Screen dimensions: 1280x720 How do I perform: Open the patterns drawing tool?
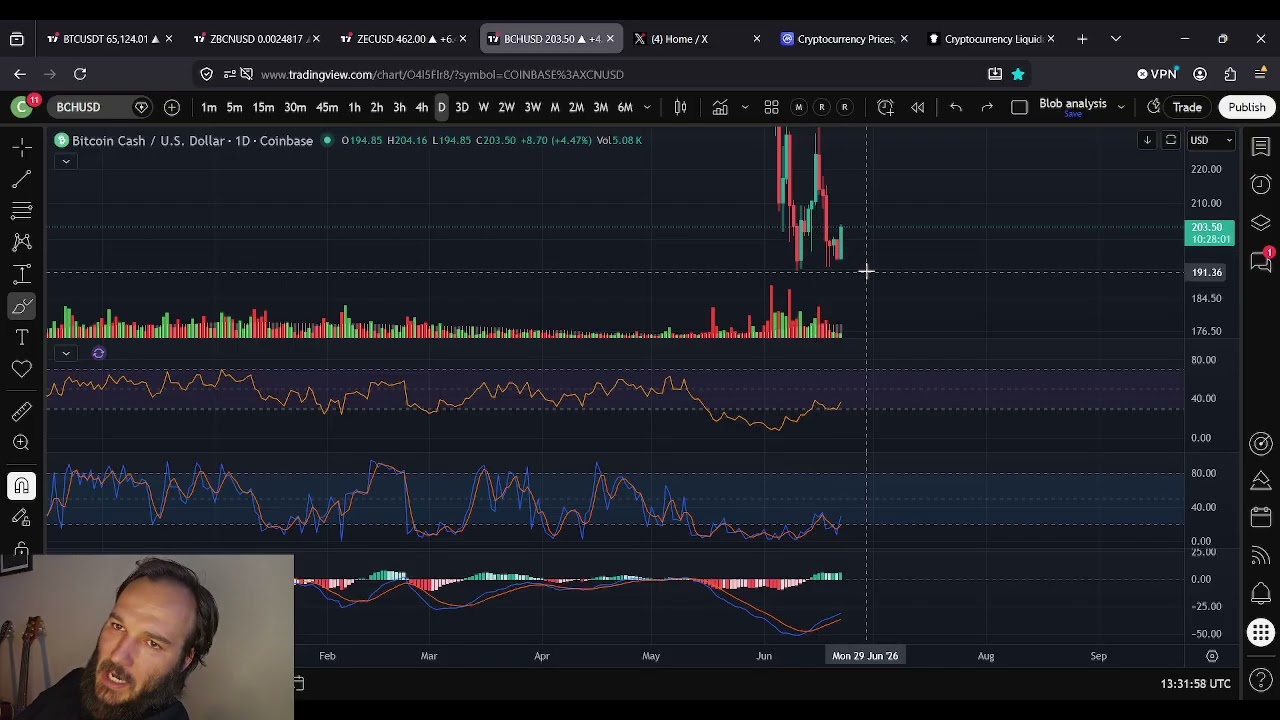coord(21,242)
